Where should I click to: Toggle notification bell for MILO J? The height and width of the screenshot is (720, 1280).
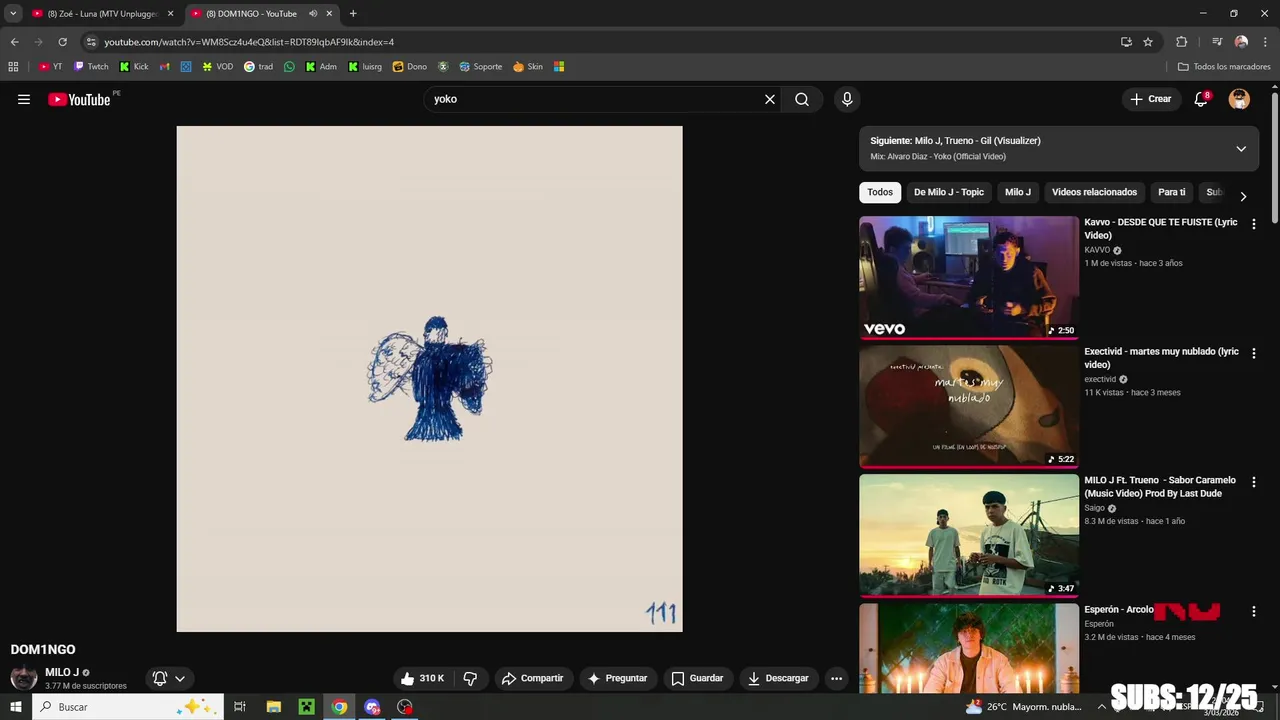tap(169, 678)
